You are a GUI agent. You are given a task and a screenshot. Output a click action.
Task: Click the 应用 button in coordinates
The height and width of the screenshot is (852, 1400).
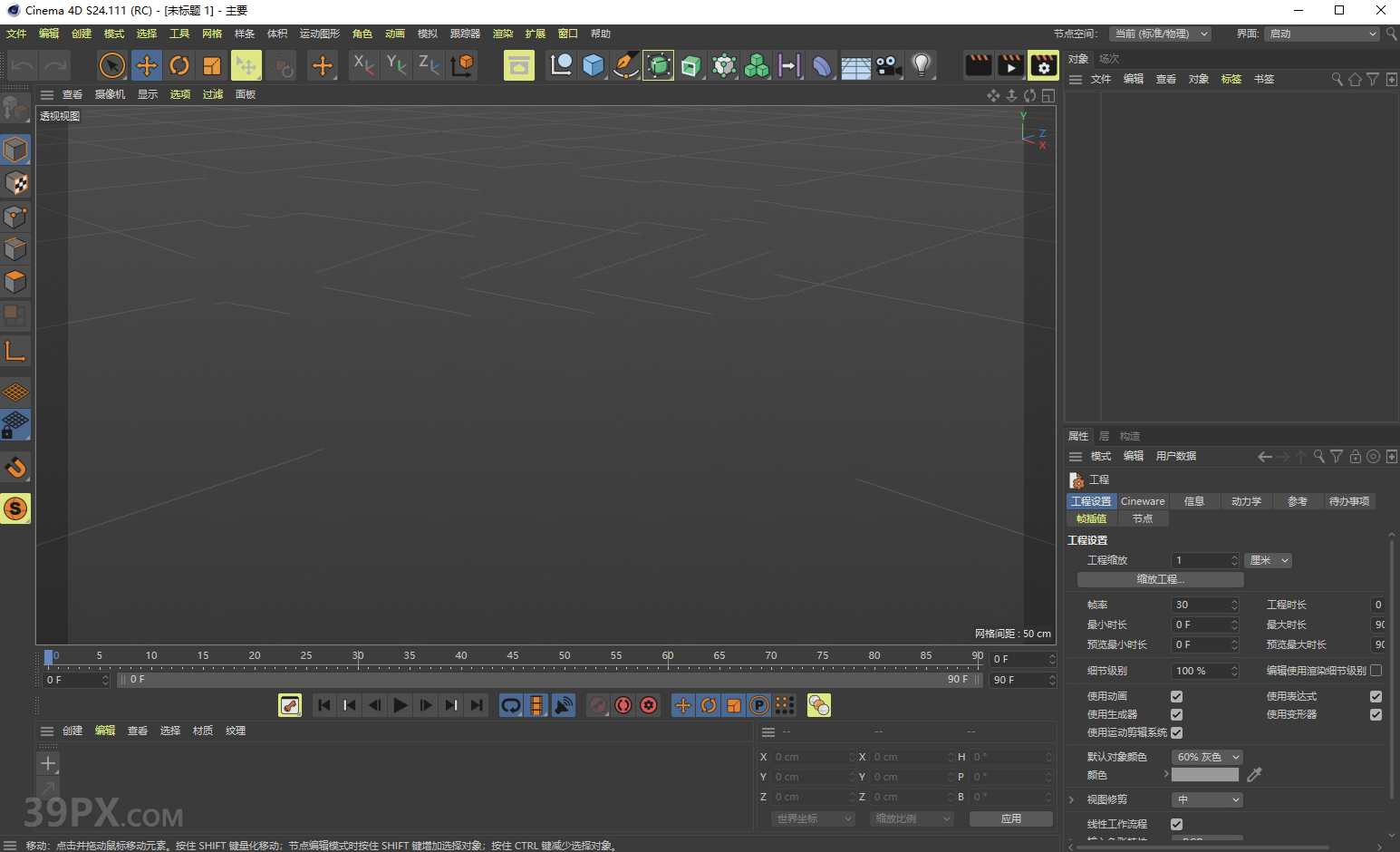(1010, 818)
